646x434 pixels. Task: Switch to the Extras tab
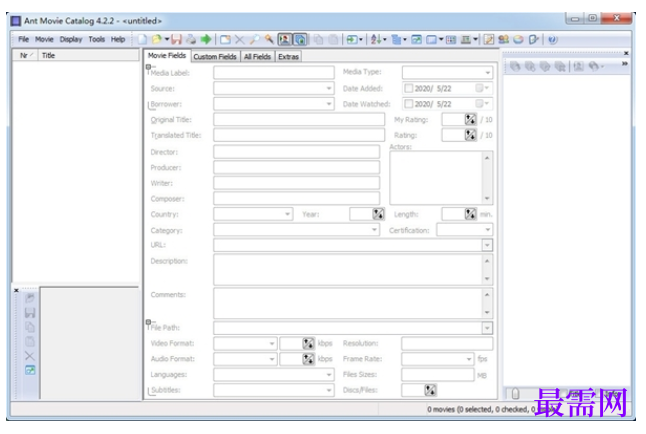pos(288,57)
